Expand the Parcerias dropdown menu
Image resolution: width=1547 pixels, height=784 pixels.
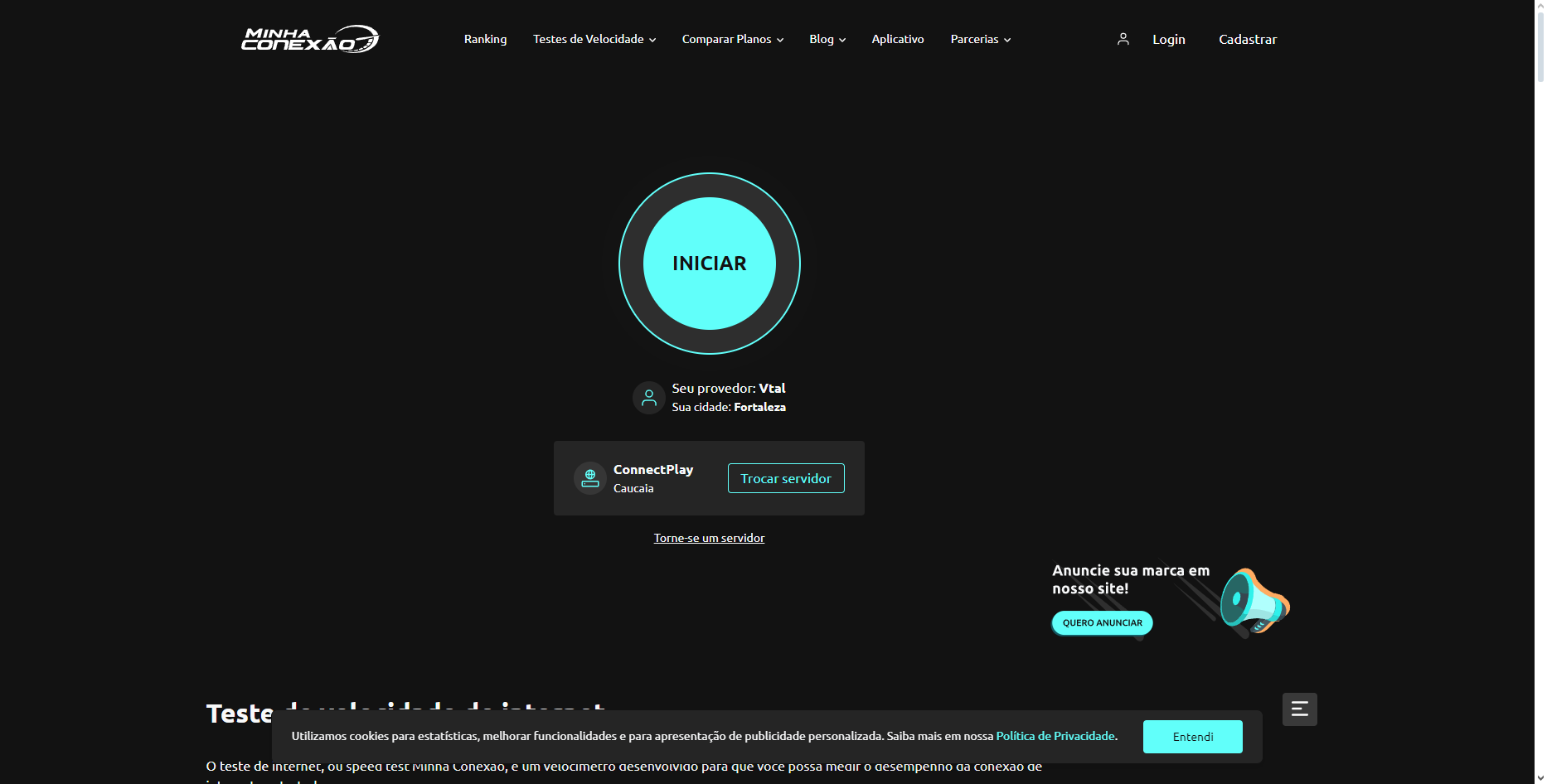click(x=981, y=39)
